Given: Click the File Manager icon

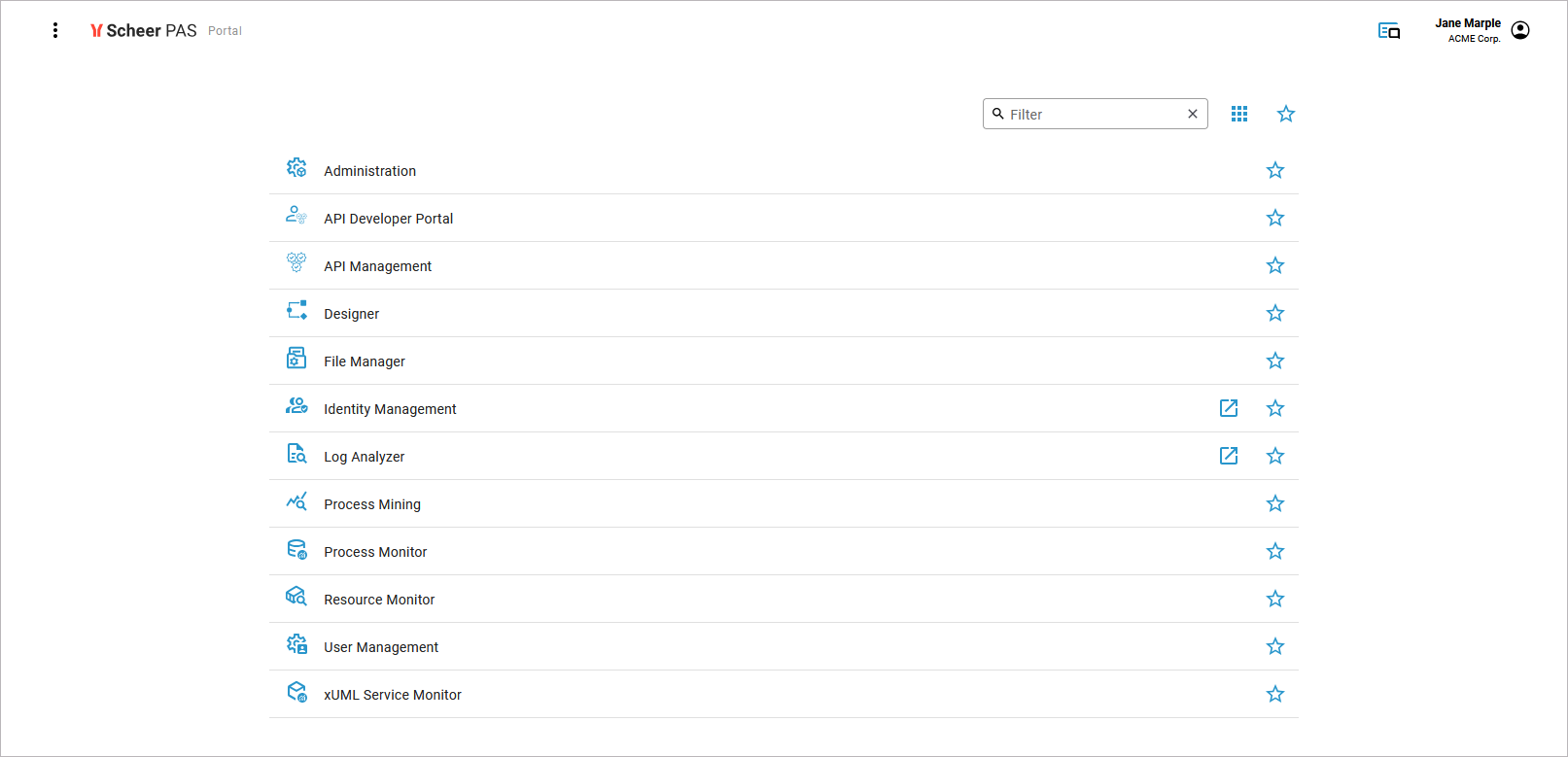Looking at the screenshot, I should [296, 359].
